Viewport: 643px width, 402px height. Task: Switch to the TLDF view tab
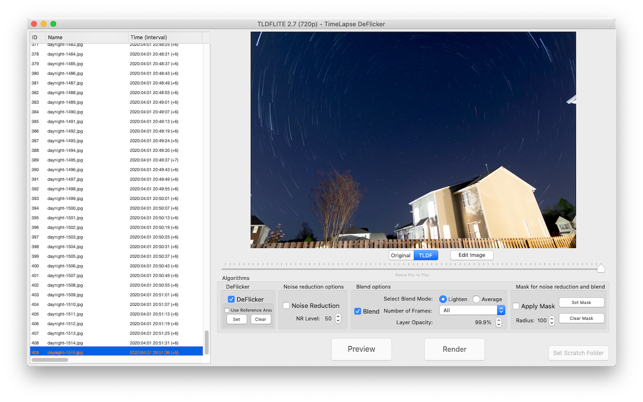[x=426, y=255]
